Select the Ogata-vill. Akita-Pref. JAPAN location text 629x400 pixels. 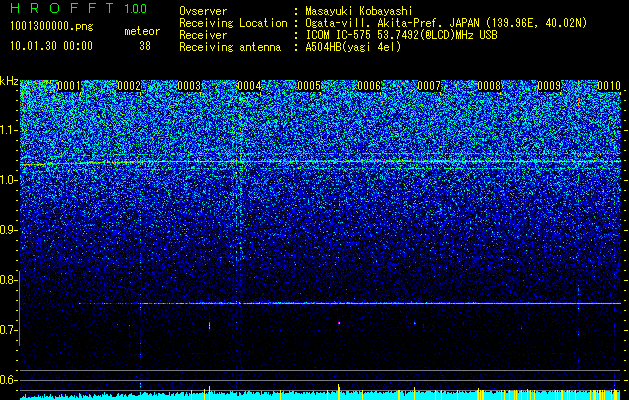(x=446, y=23)
